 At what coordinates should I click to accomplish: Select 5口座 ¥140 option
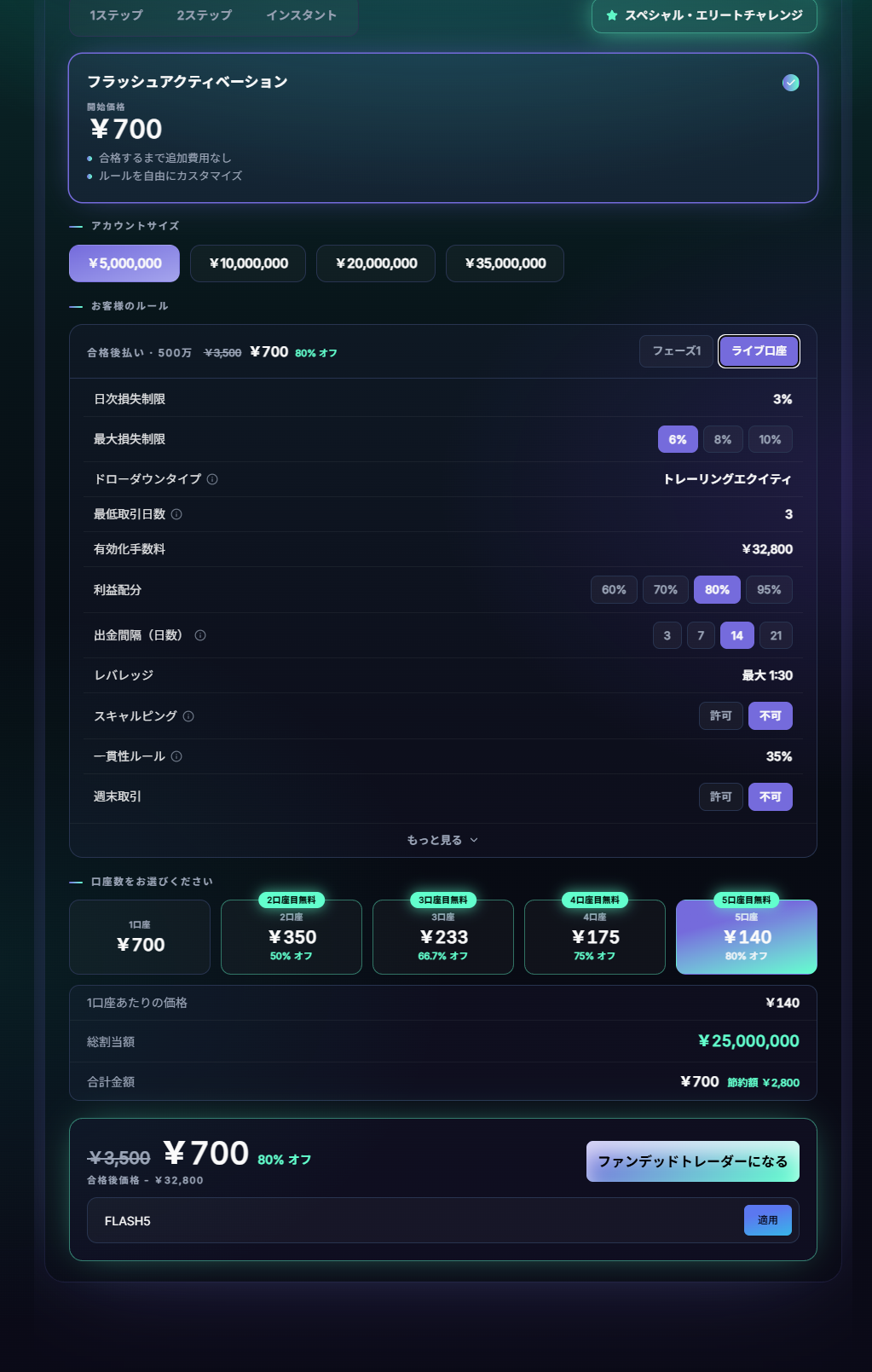[747, 937]
